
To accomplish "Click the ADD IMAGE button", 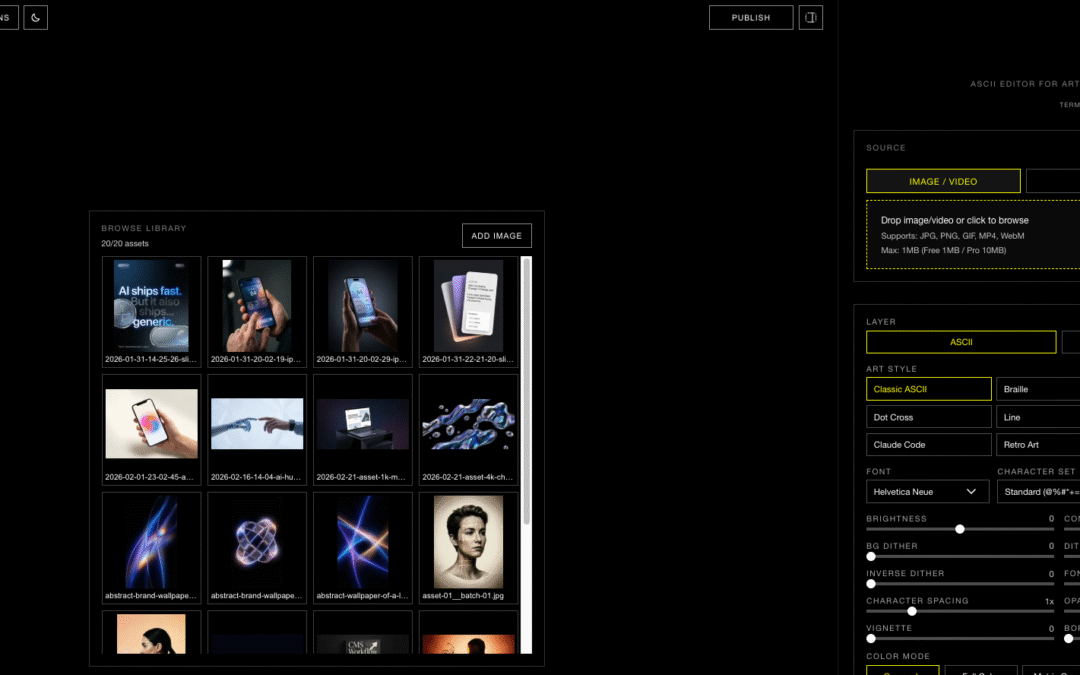I will pyautogui.click(x=497, y=236).
